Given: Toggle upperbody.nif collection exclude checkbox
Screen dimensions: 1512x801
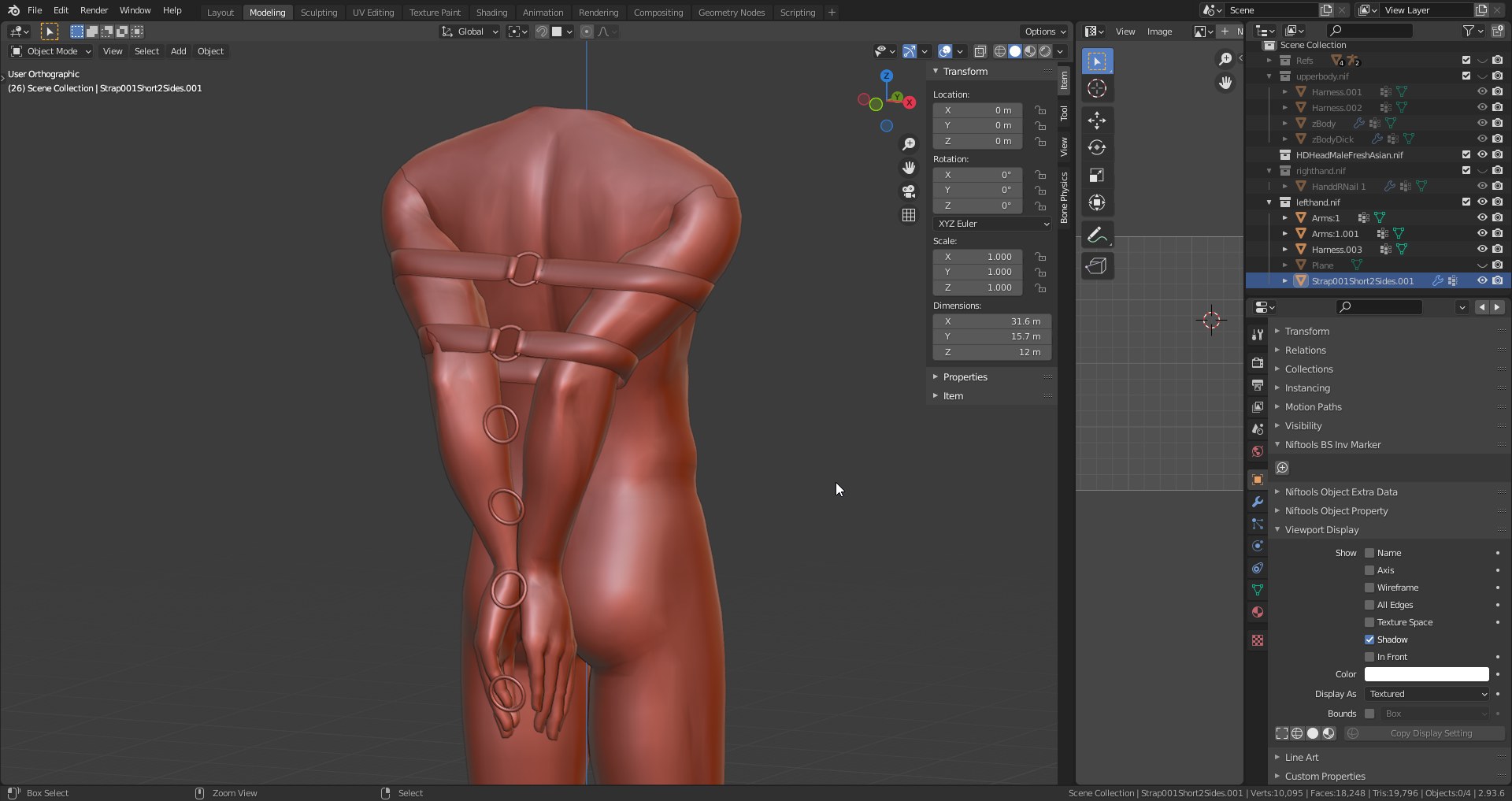Looking at the screenshot, I should (1466, 76).
